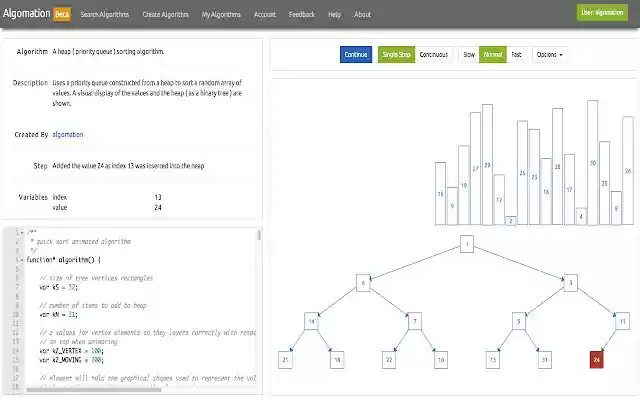The height and width of the screenshot is (400, 640).
Task: Open the algomation creator link
Action: point(68,134)
